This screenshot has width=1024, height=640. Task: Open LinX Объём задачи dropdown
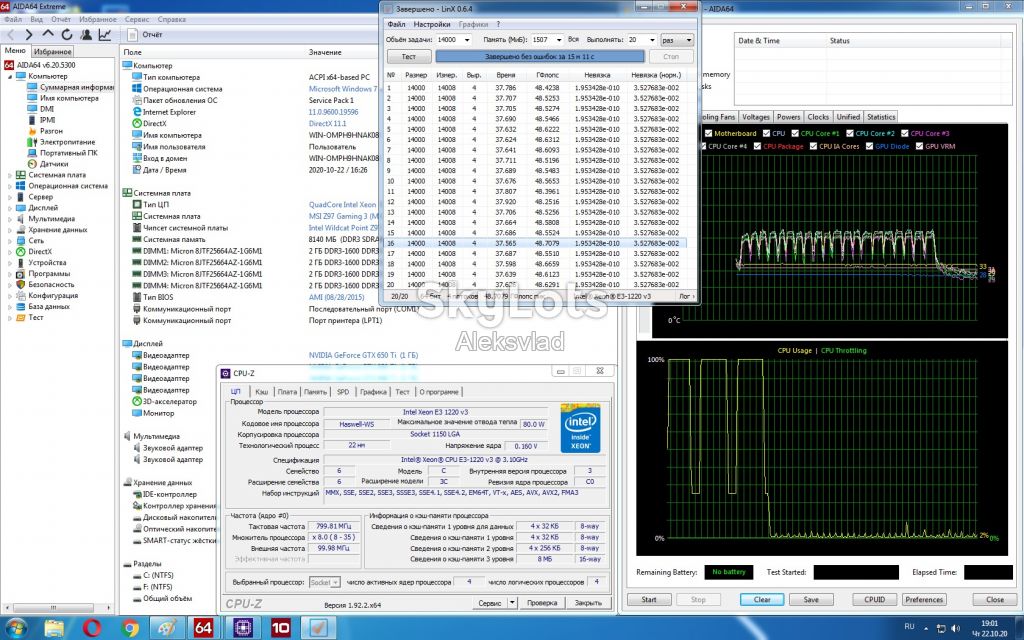click(x=466, y=40)
